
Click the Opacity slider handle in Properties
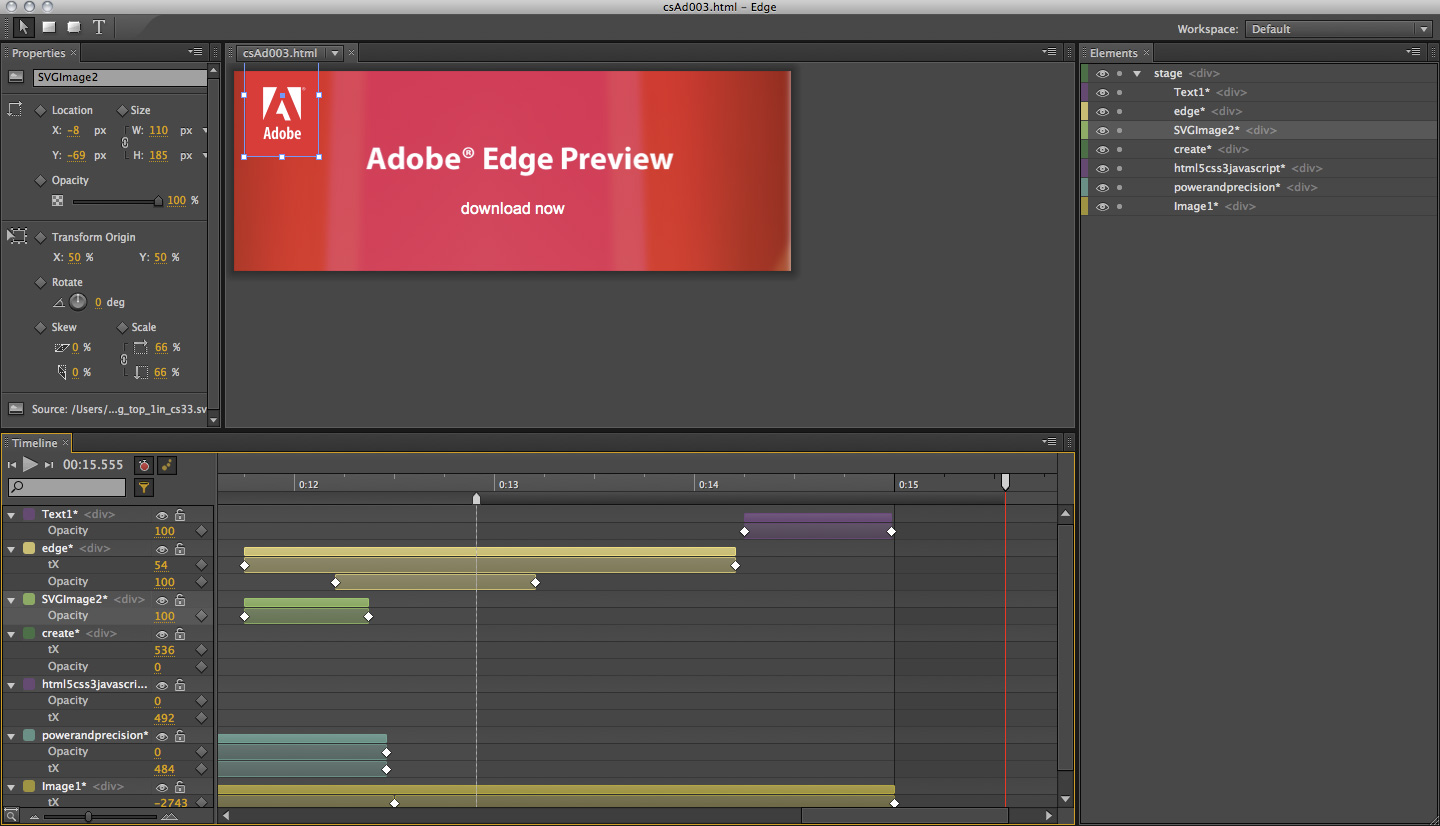pos(158,201)
